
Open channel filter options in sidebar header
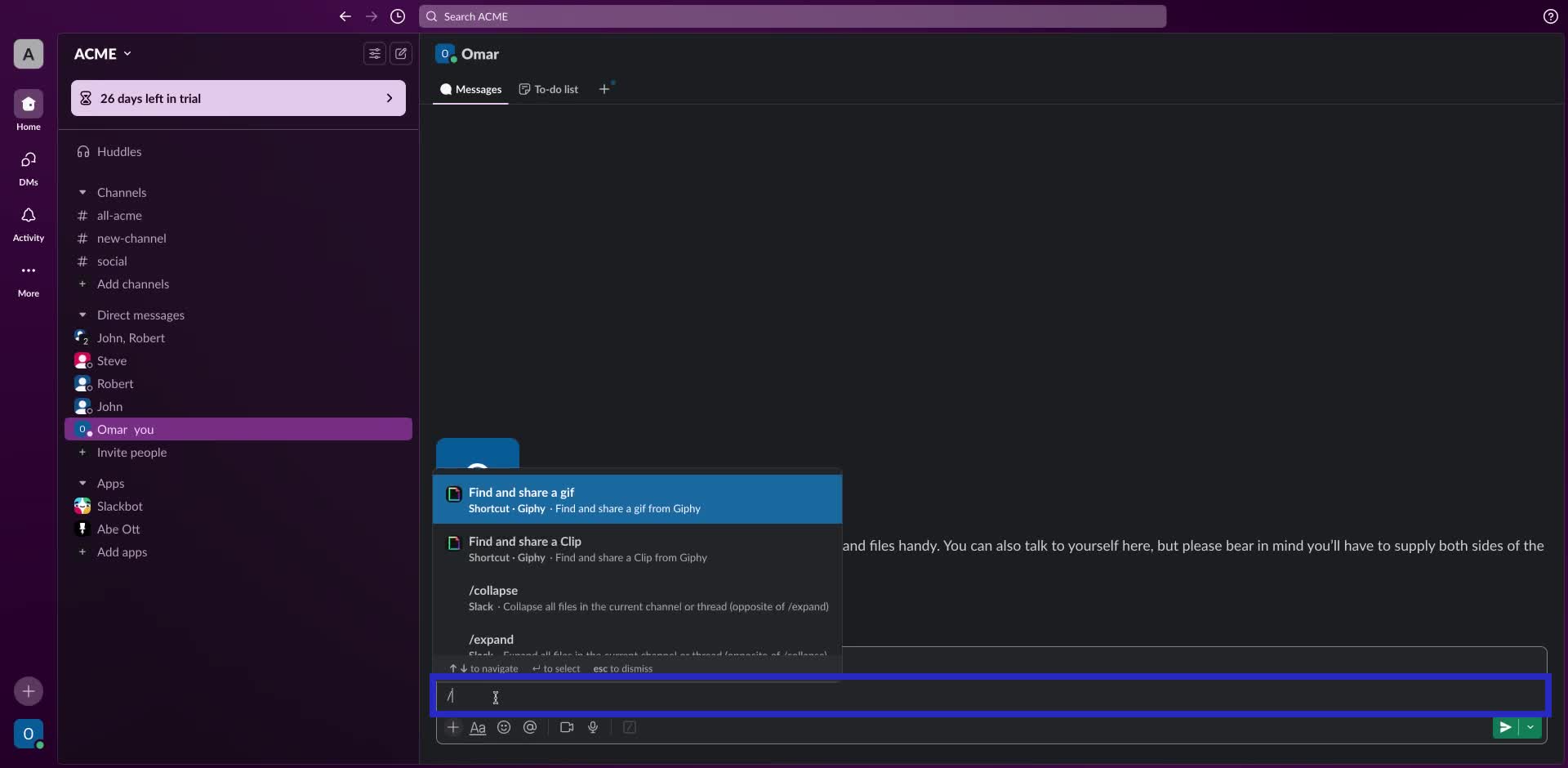point(374,53)
